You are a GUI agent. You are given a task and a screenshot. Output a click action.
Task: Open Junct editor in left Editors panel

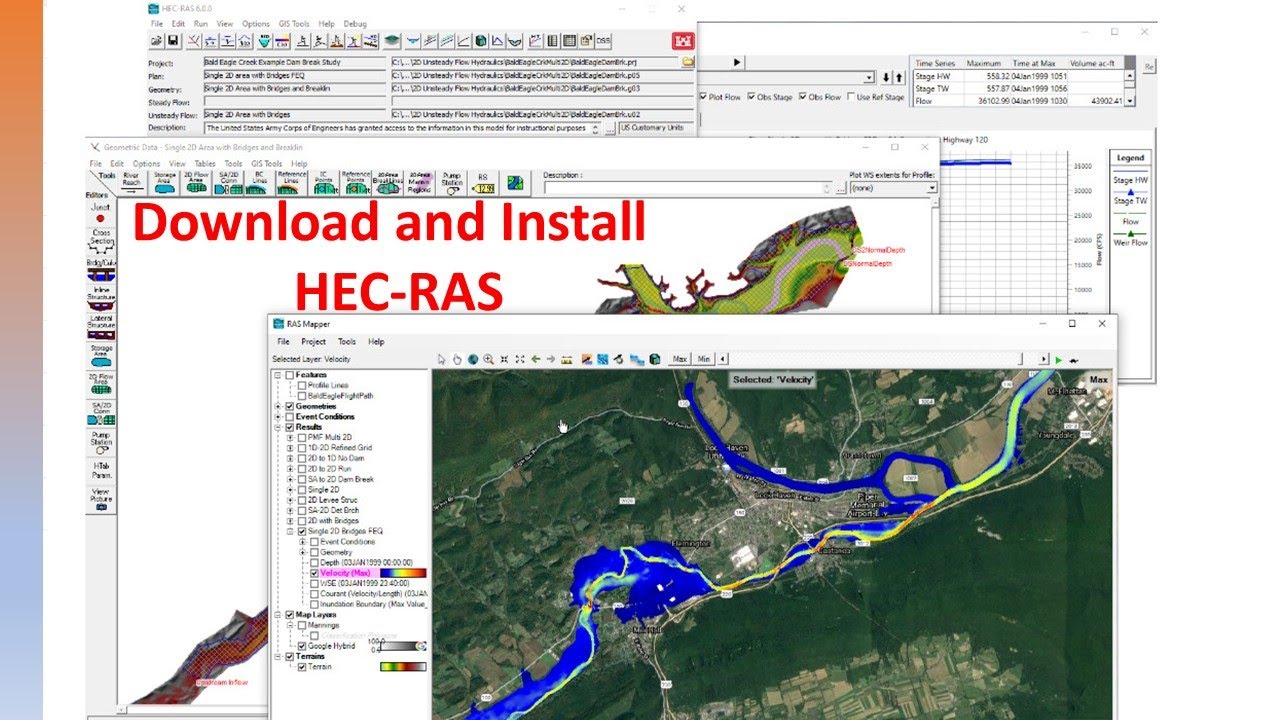[x=101, y=212]
